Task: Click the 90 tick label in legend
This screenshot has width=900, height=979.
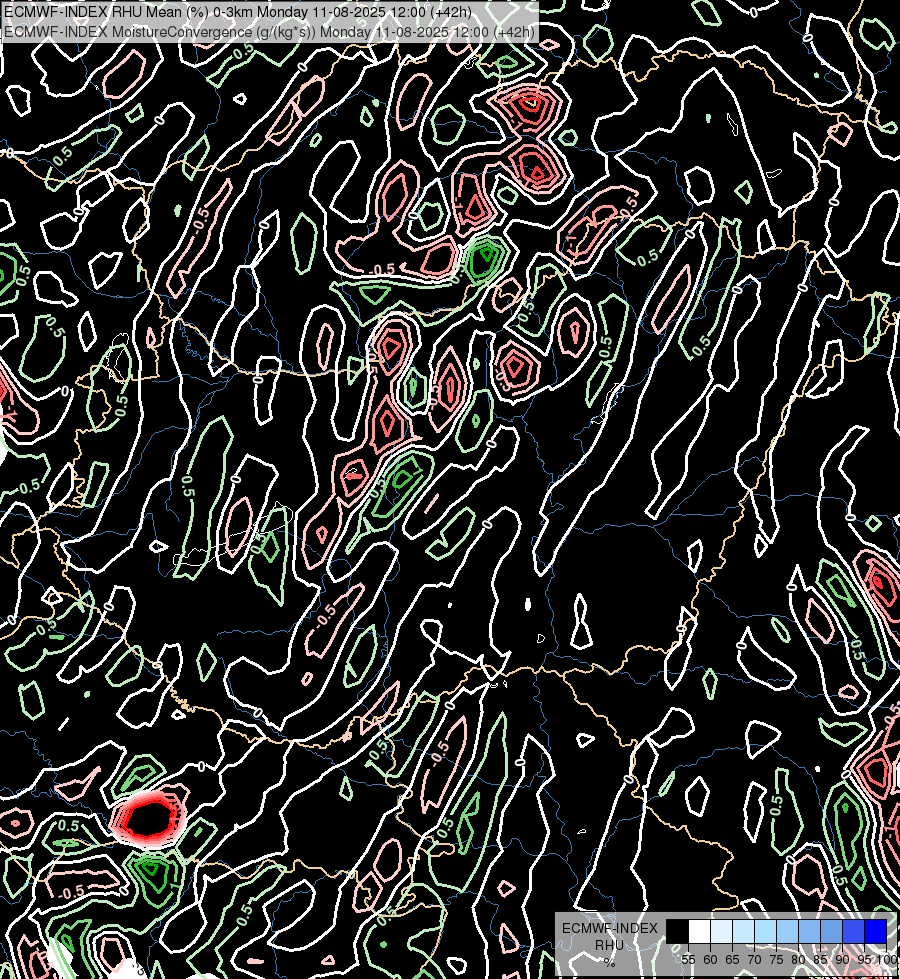Action: click(x=843, y=960)
